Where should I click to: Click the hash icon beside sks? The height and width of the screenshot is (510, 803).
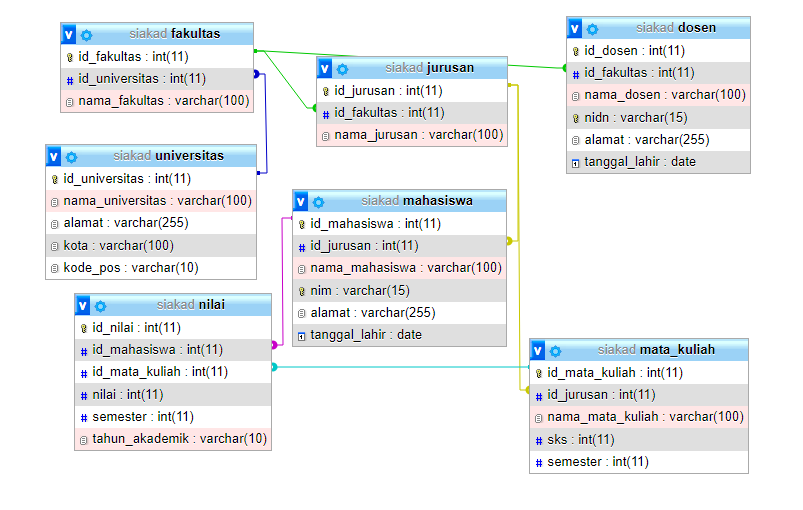point(539,441)
